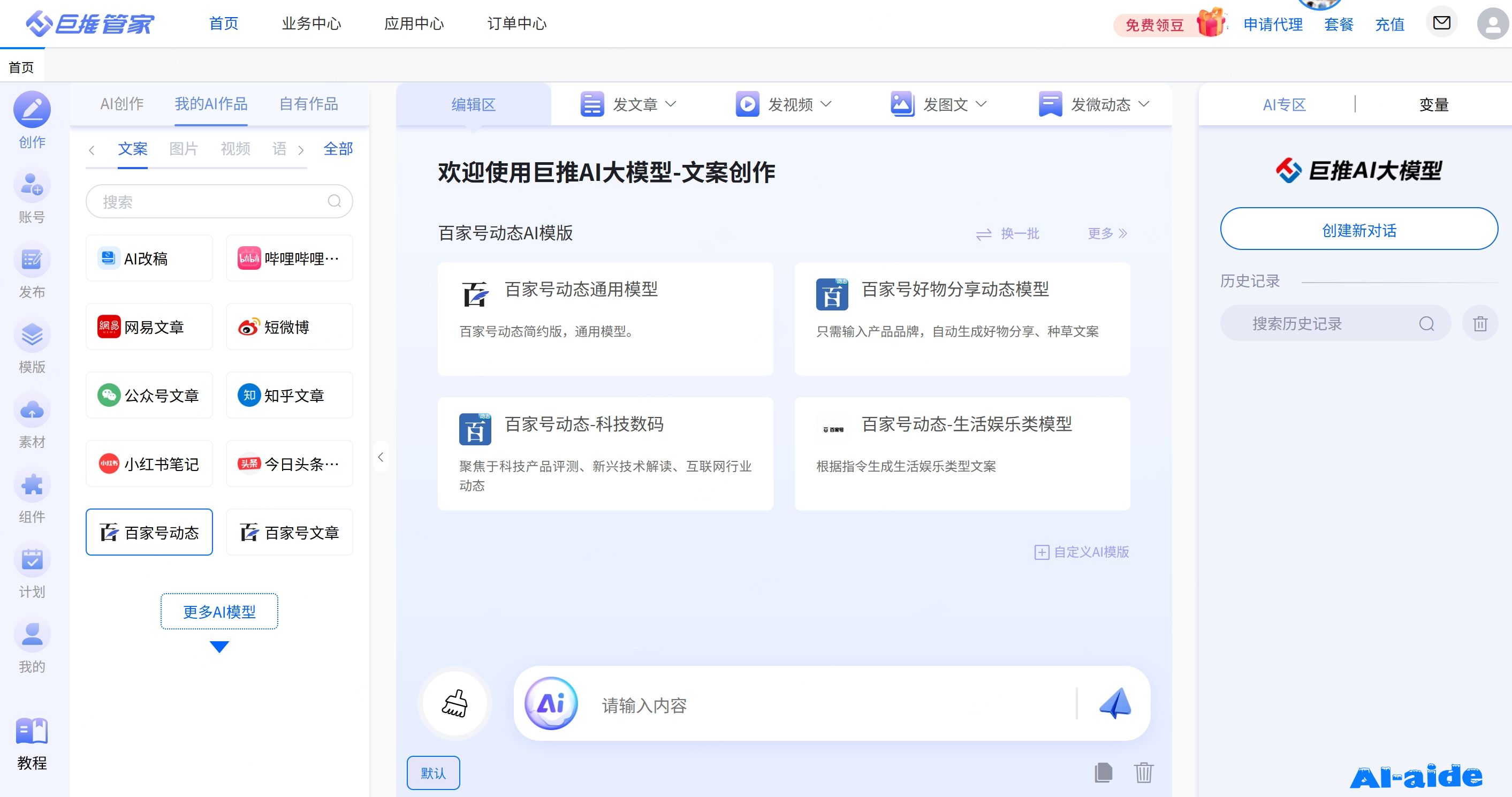Select 公众号文章 model
Image resolution: width=1512 pixels, height=797 pixels.
click(x=149, y=395)
